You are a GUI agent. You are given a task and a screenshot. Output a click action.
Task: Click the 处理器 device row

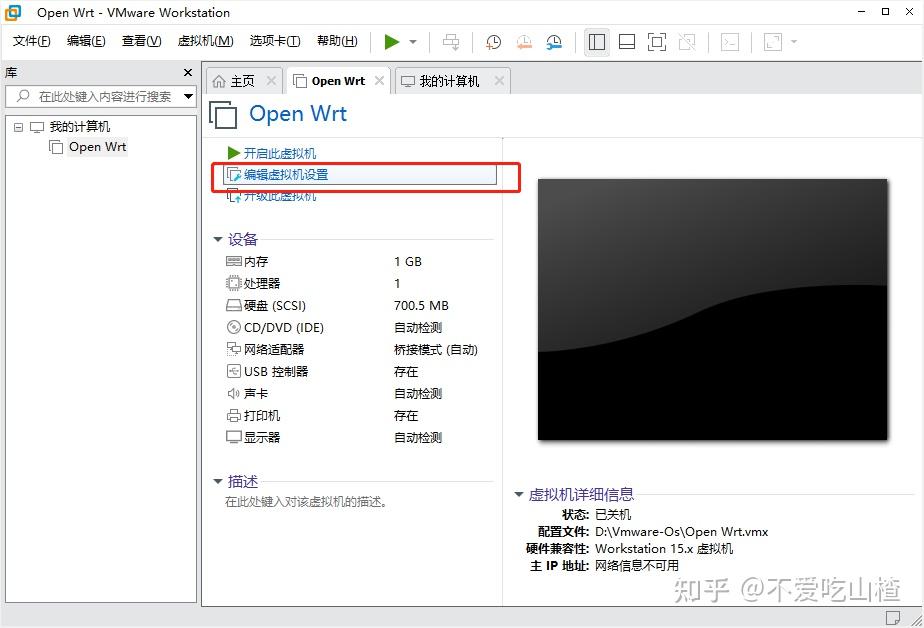point(358,283)
